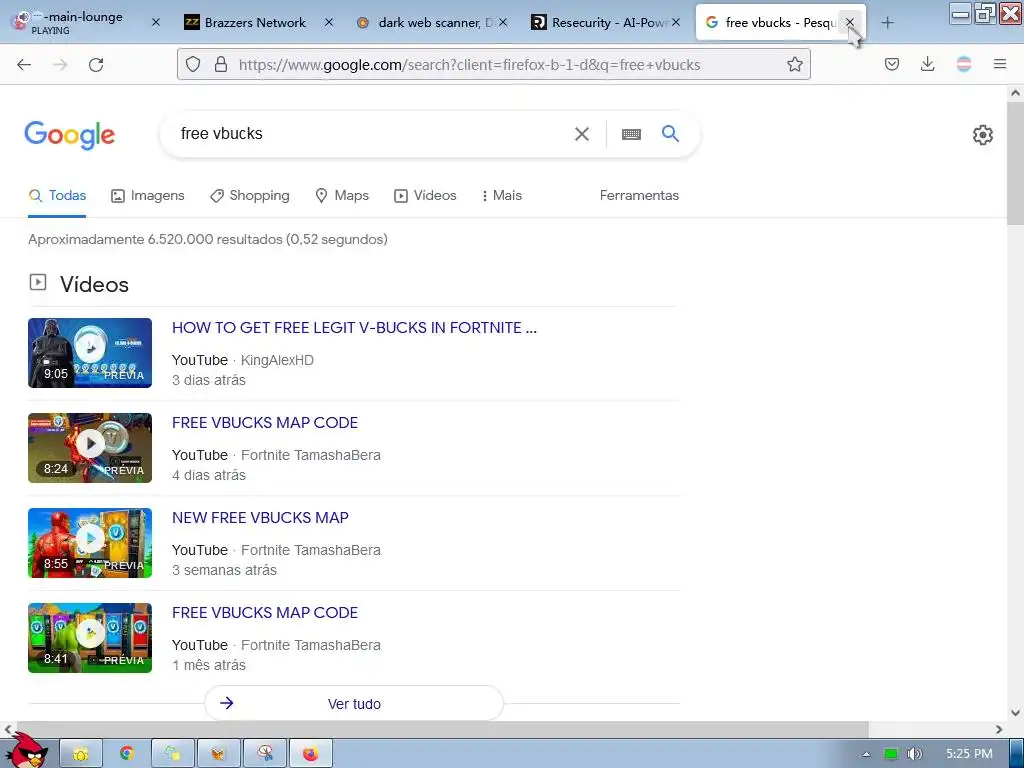1024x768 pixels.
Task: Play the 8:24 video thumbnail
Action: 90,448
